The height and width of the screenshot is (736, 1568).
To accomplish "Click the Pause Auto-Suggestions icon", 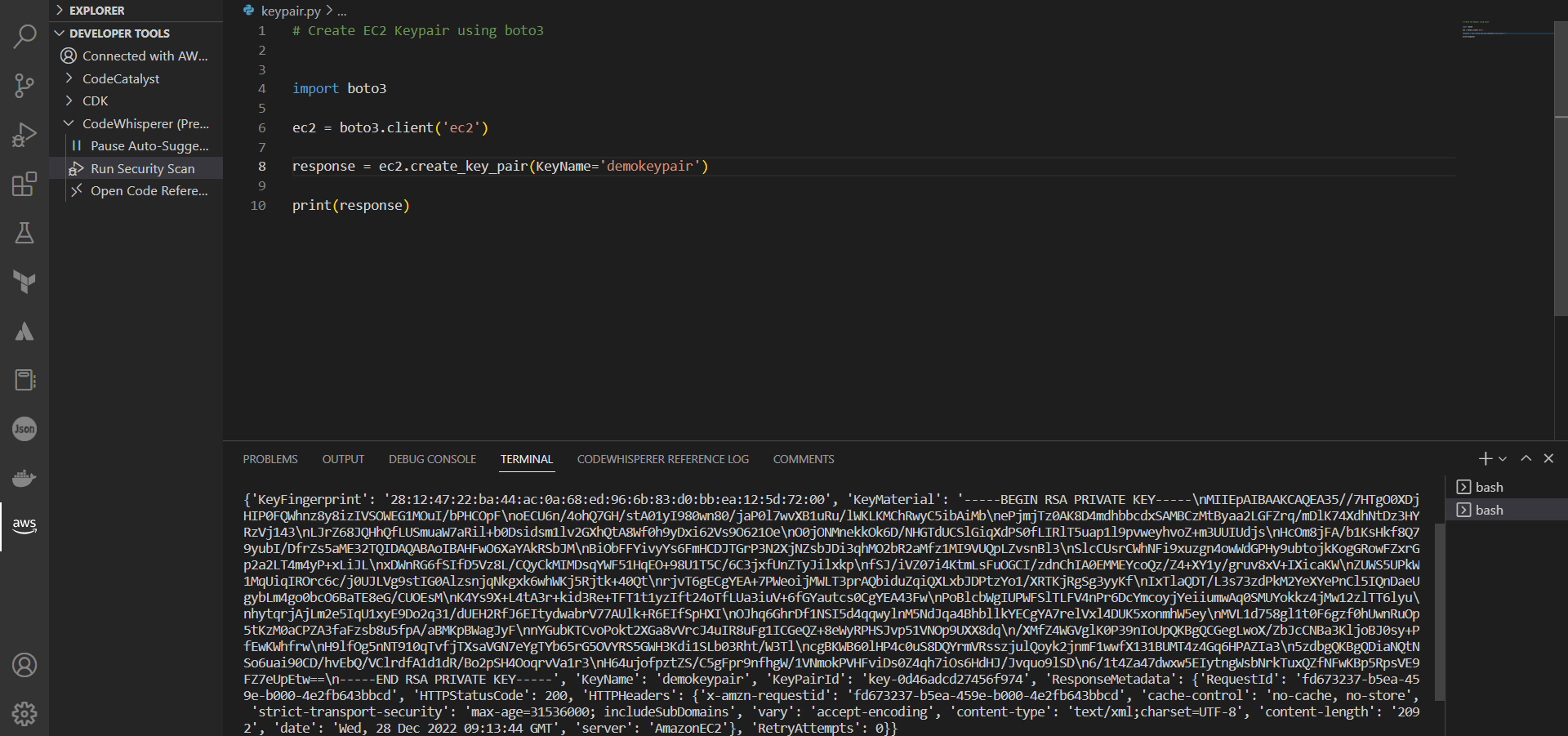I will 76,145.
